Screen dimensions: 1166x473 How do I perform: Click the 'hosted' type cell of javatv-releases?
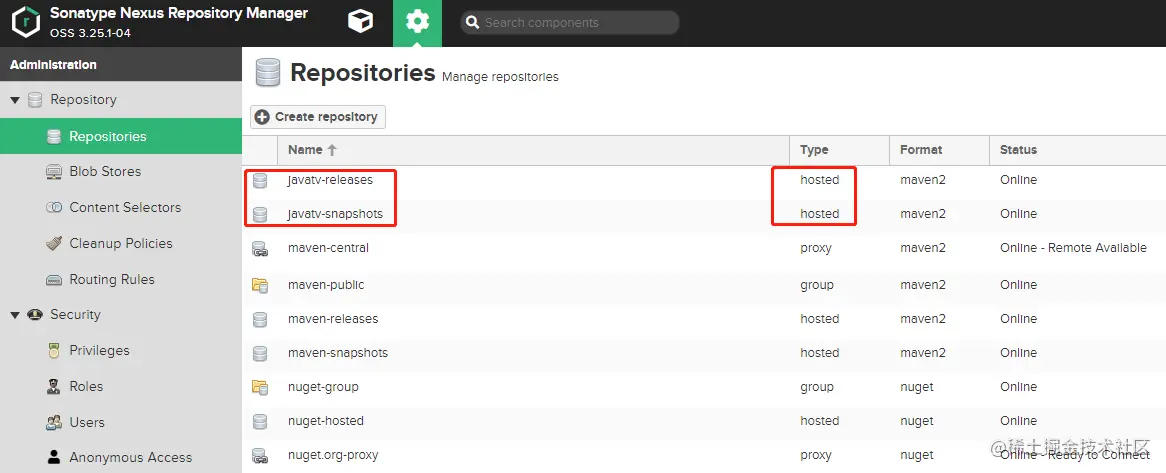pos(819,180)
